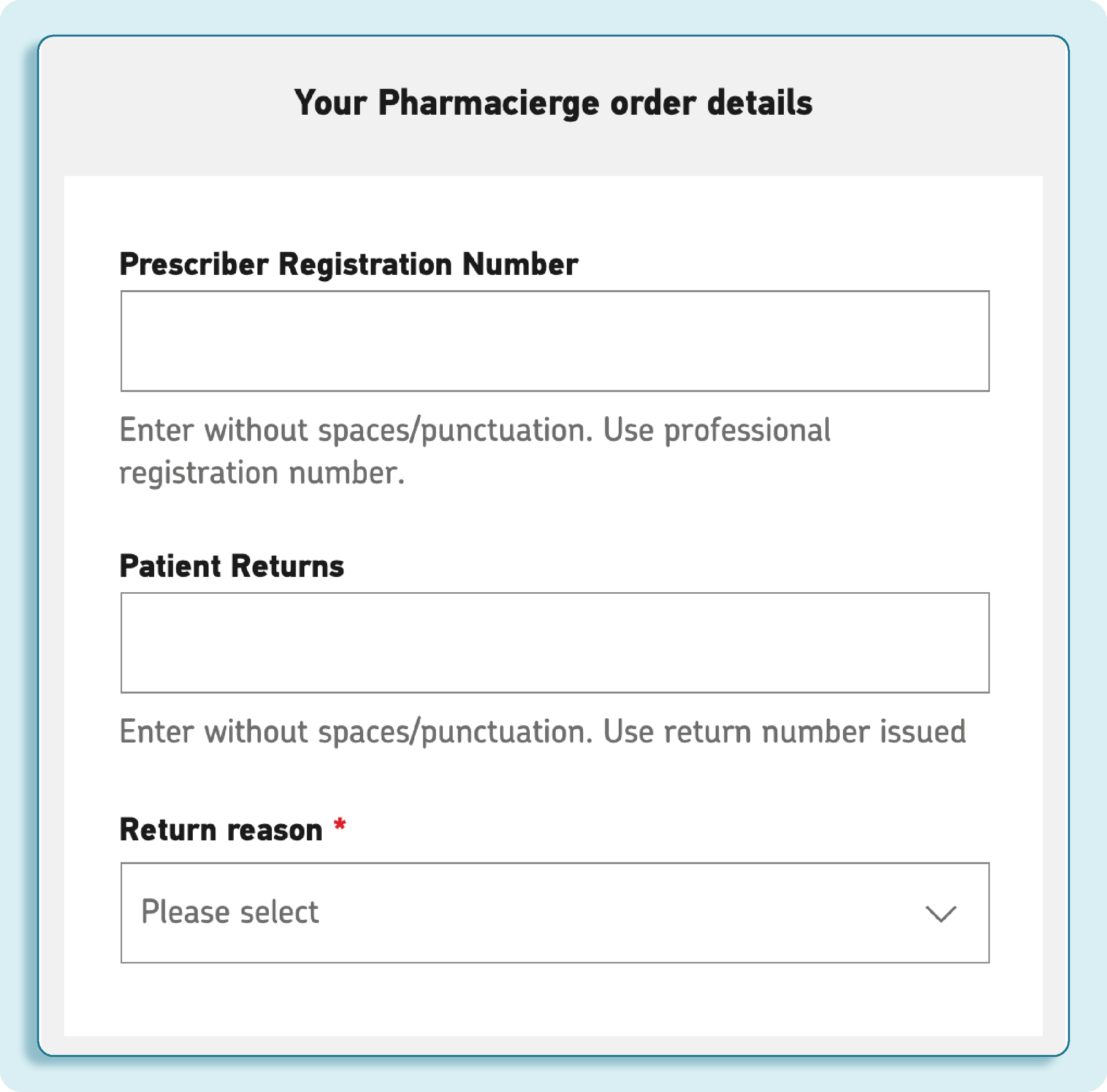The height and width of the screenshot is (1092, 1107).
Task: Click "registration number." on the hint's second line
Action: click(x=262, y=473)
